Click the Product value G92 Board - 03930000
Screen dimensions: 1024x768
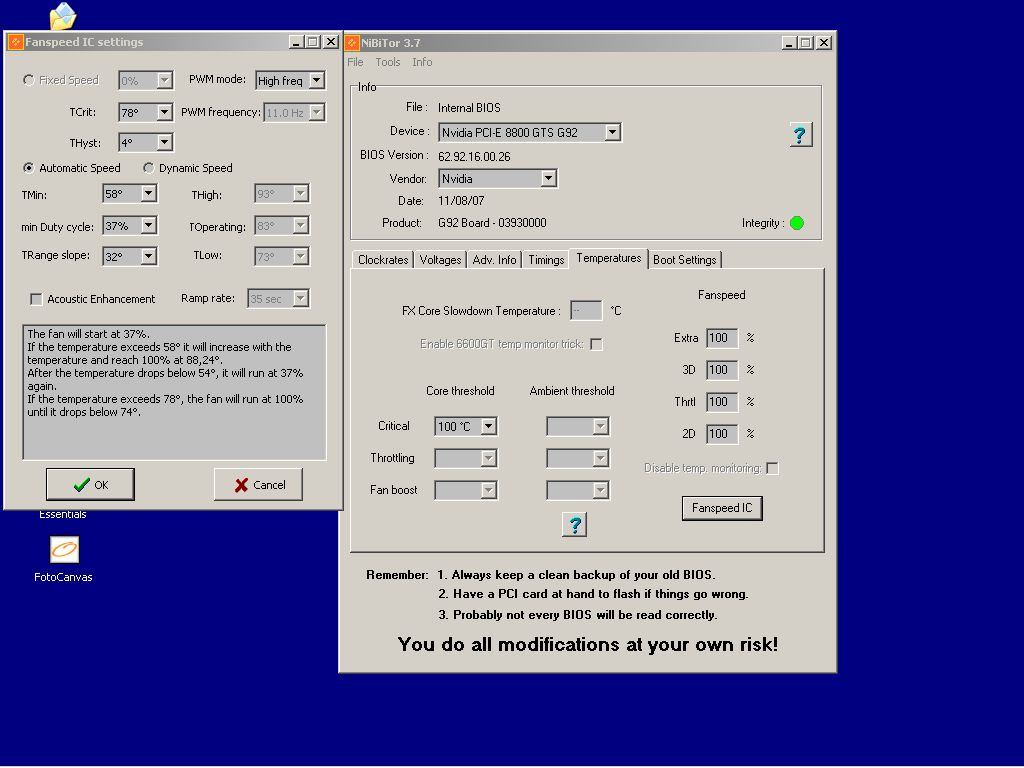point(492,223)
